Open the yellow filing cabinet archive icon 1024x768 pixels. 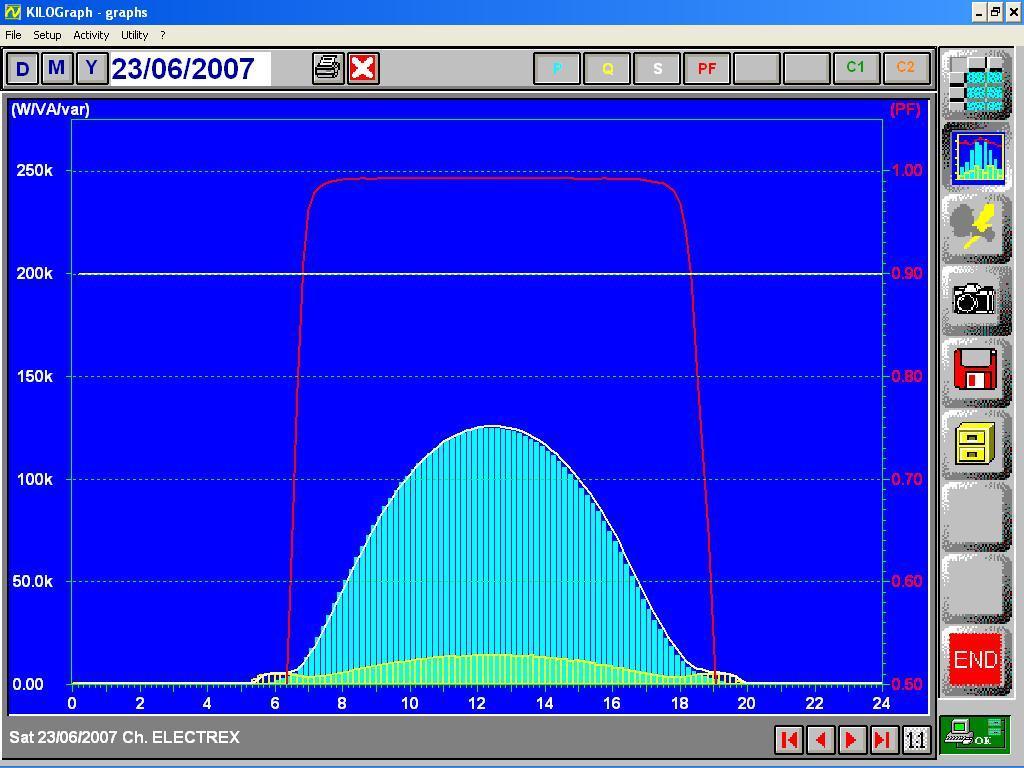pyautogui.click(x=976, y=444)
